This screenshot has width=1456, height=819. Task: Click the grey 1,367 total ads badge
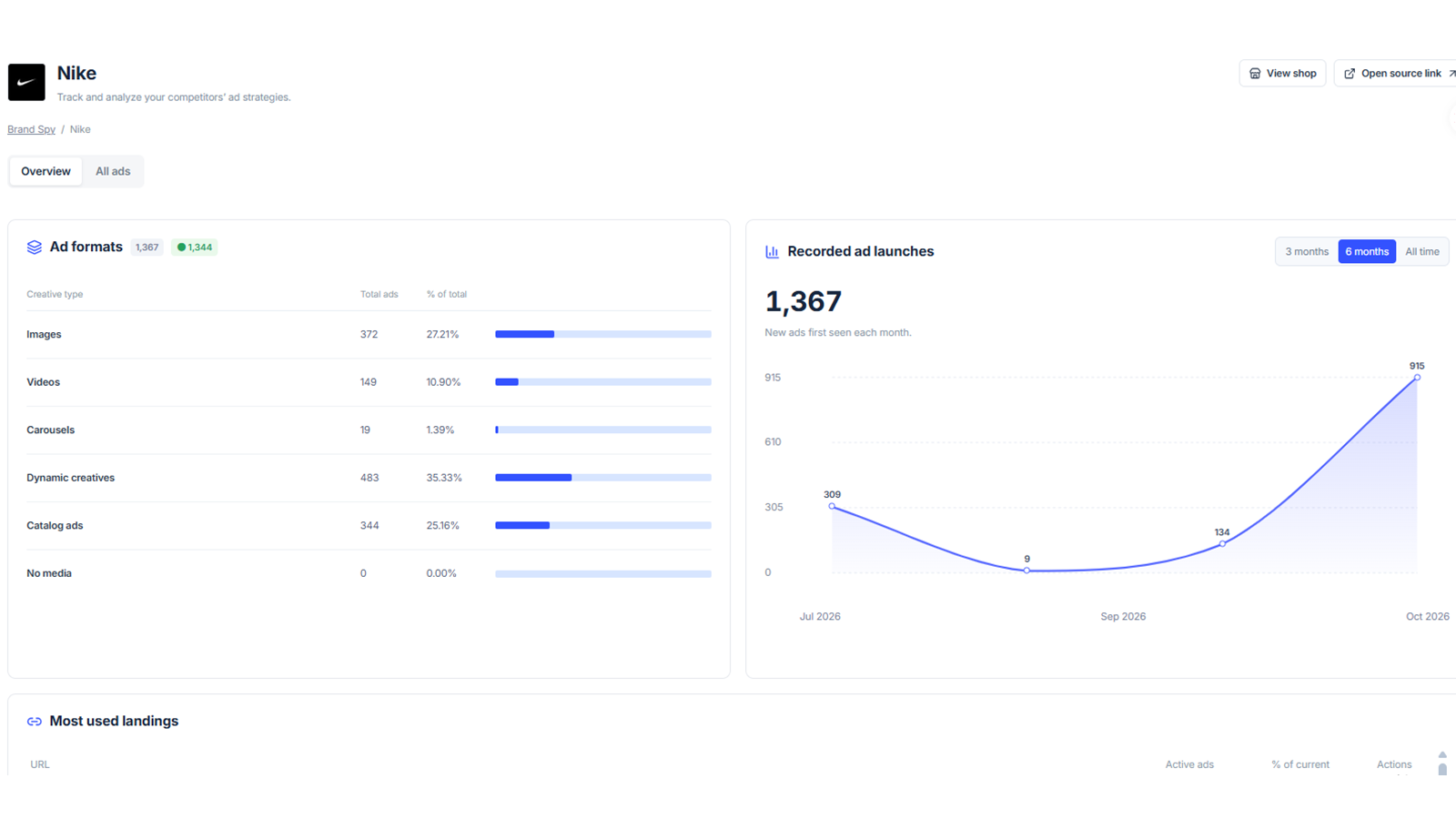click(147, 248)
